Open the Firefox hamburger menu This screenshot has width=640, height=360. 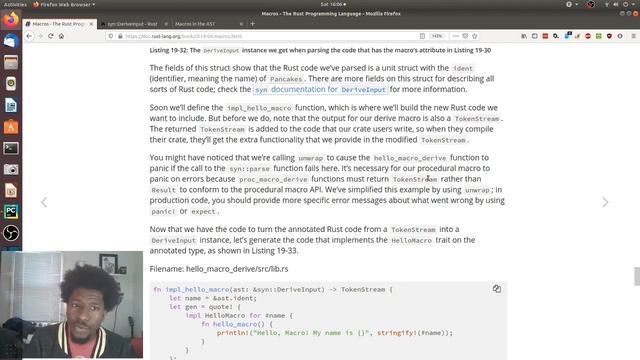click(x=633, y=36)
